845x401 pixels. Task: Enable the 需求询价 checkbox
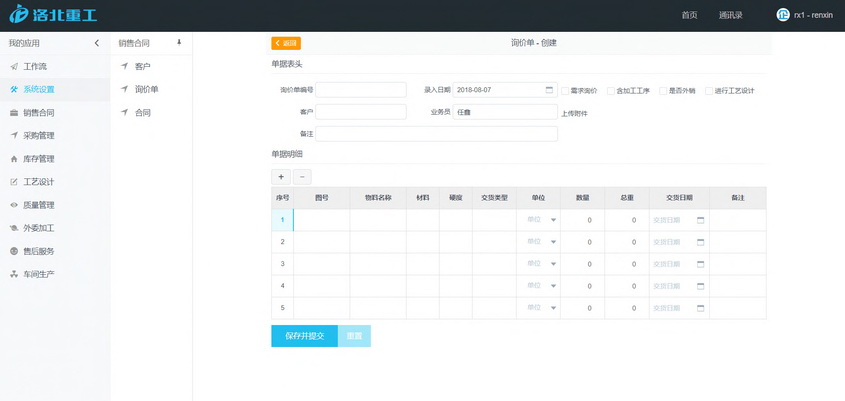[x=565, y=91]
